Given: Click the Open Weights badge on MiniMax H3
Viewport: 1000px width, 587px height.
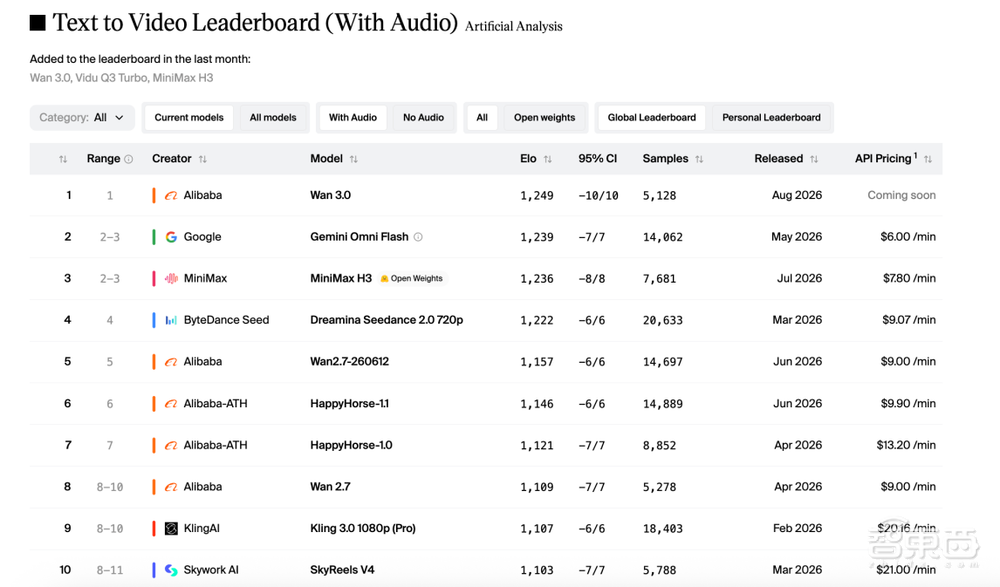Looking at the screenshot, I should 411,278.
